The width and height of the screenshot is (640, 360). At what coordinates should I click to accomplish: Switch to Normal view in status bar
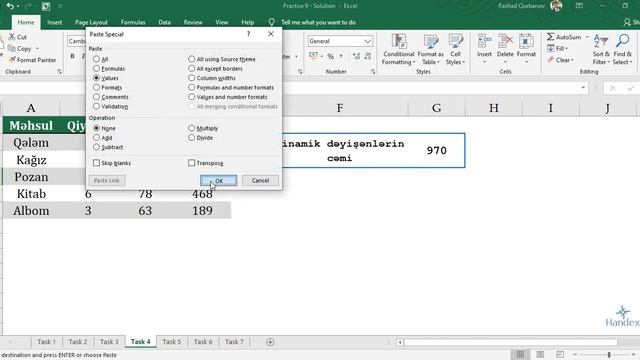[x=520, y=355]
